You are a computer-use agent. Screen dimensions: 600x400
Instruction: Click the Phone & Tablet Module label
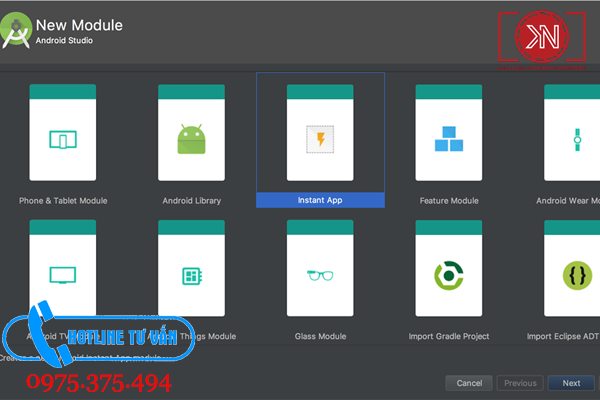[63, 201]
